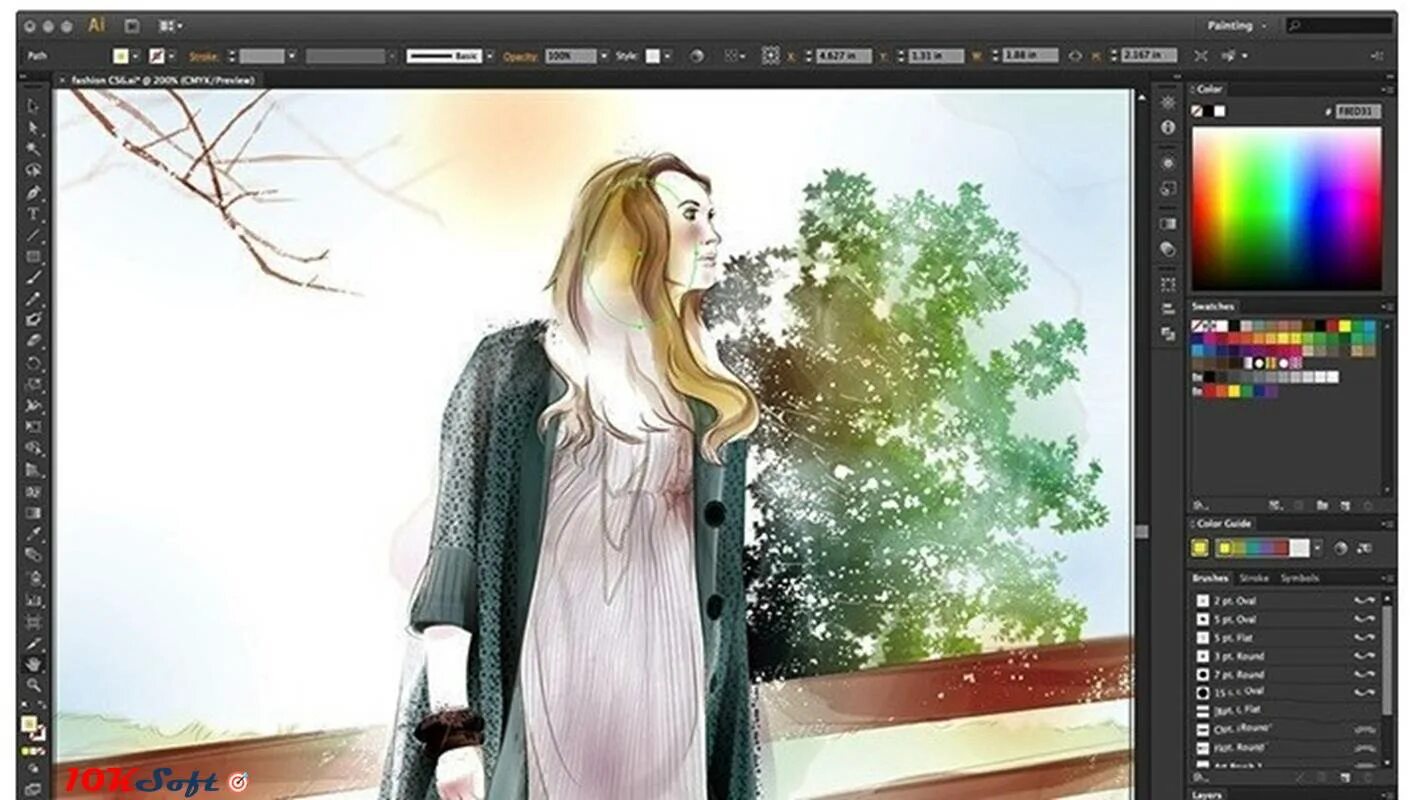Select the Hand tool

point(34,664)
